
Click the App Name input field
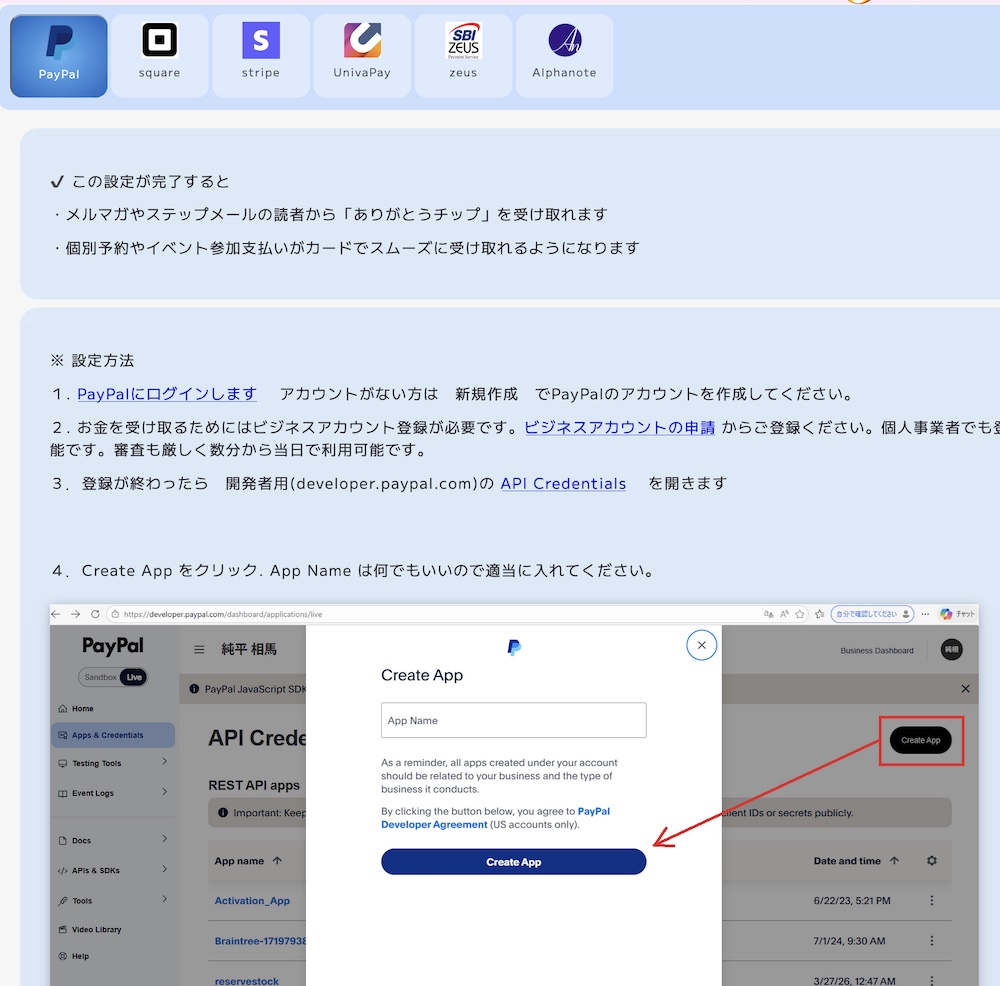[x=513, y=720]
